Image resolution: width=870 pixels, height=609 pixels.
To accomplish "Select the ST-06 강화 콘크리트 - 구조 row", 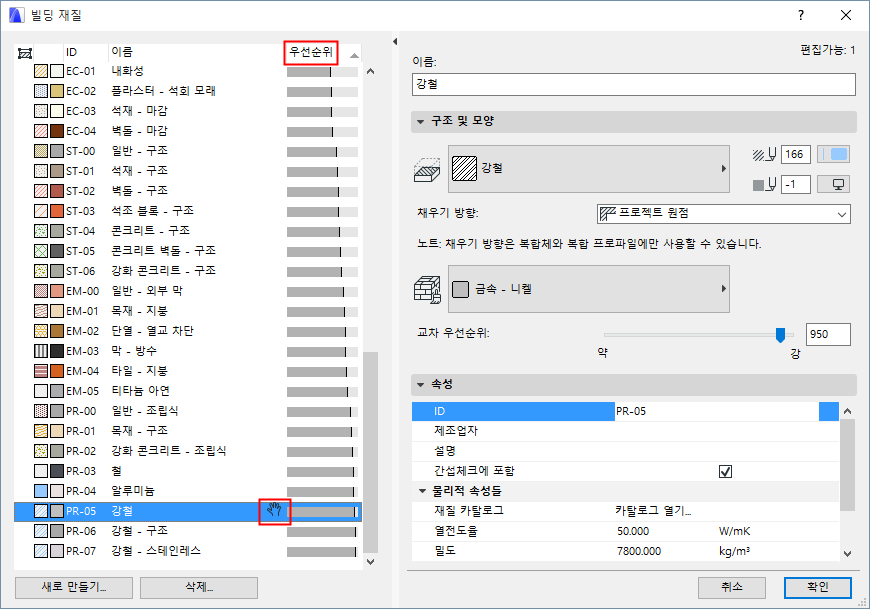I will tap(188, 271).
